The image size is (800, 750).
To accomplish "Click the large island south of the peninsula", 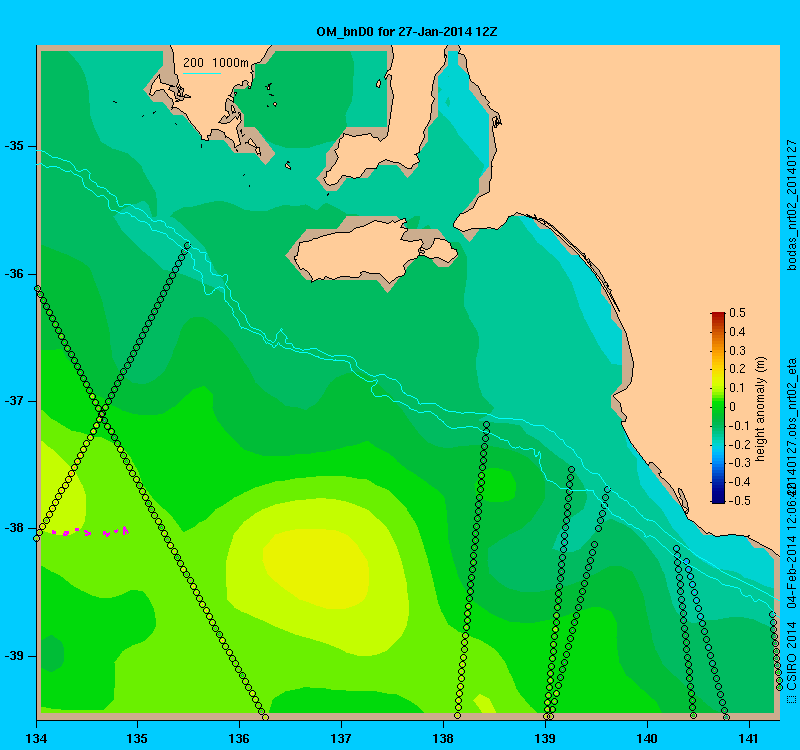I will [375, 252].
